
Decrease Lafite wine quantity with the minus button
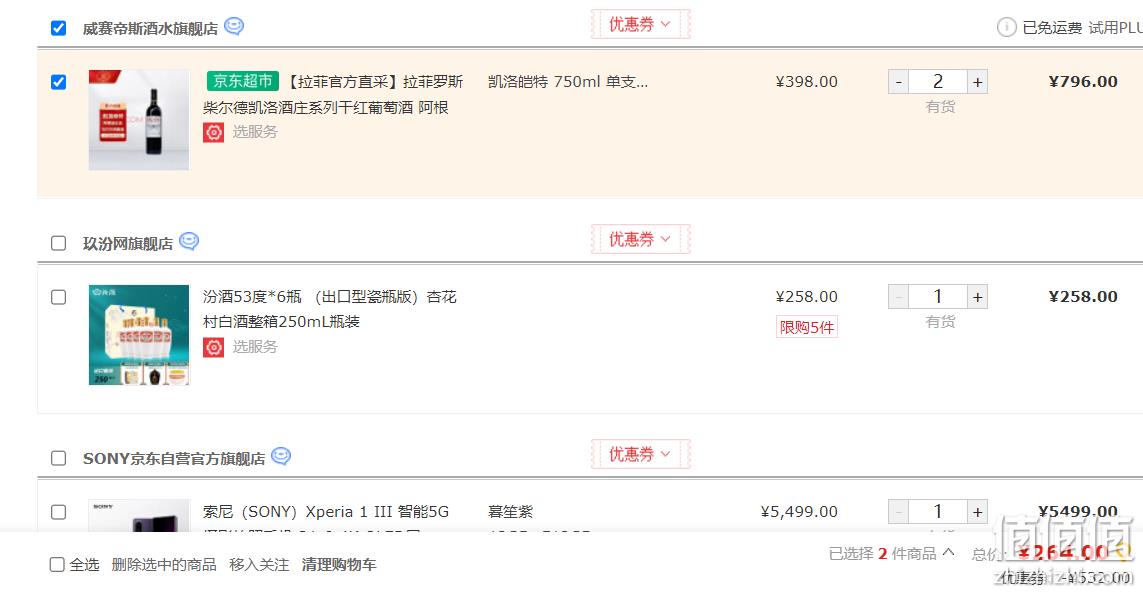899,82
